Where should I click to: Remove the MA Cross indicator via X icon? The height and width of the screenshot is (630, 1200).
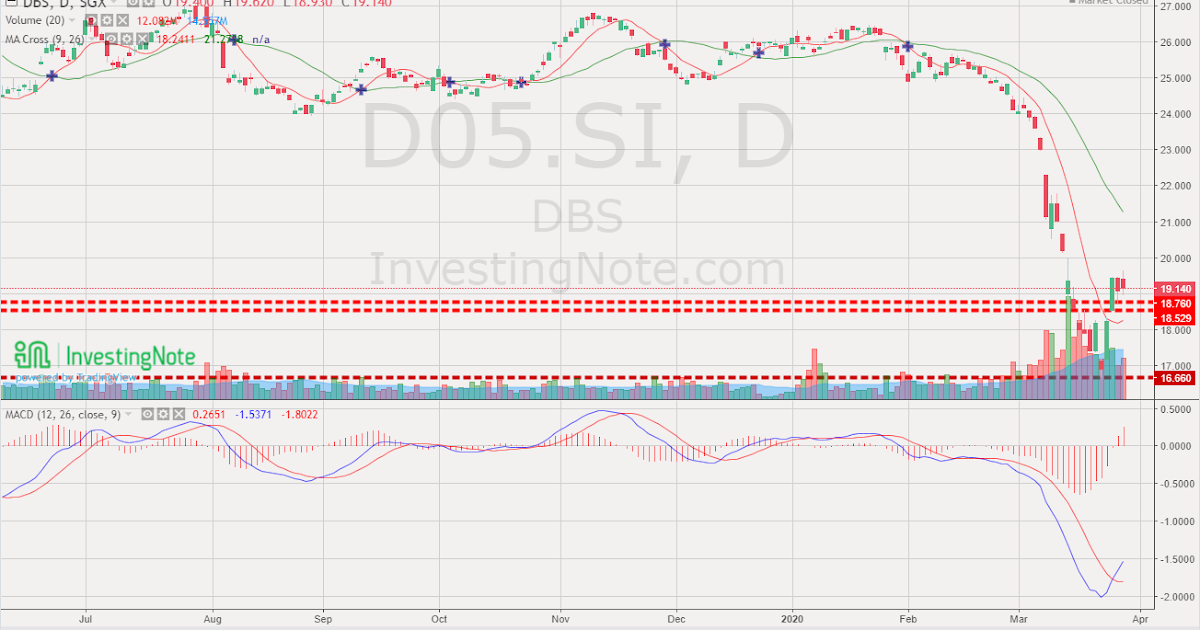(143, 40)
